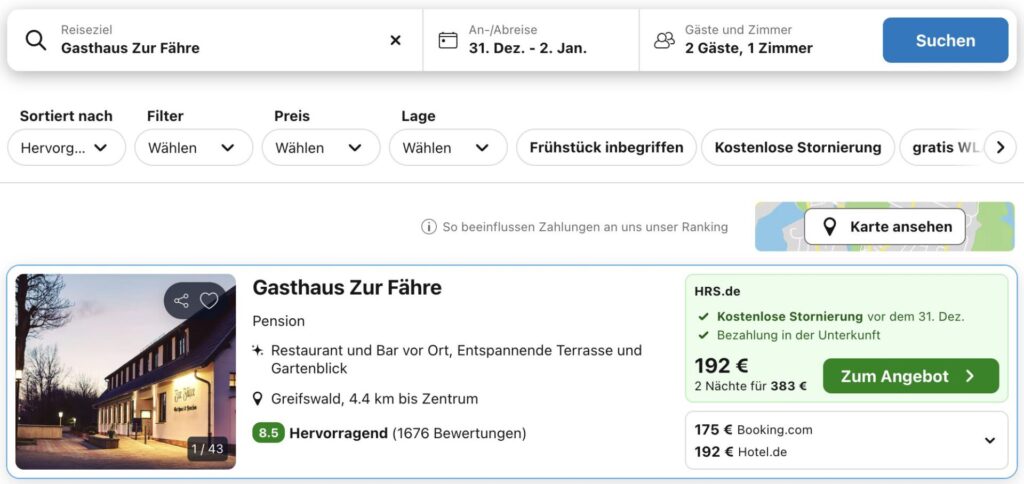Open the Sortiert nach dropdown
This screenshot has height=484, width=1024.
[x=66, y=147]
